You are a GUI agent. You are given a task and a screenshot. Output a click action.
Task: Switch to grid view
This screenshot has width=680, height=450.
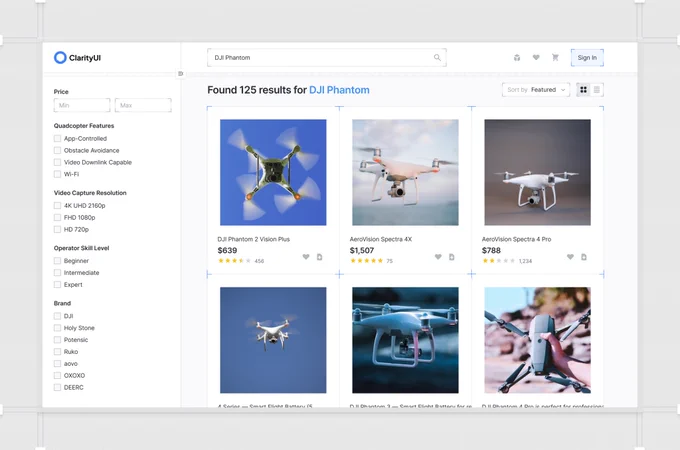click(x=583, y=90)
